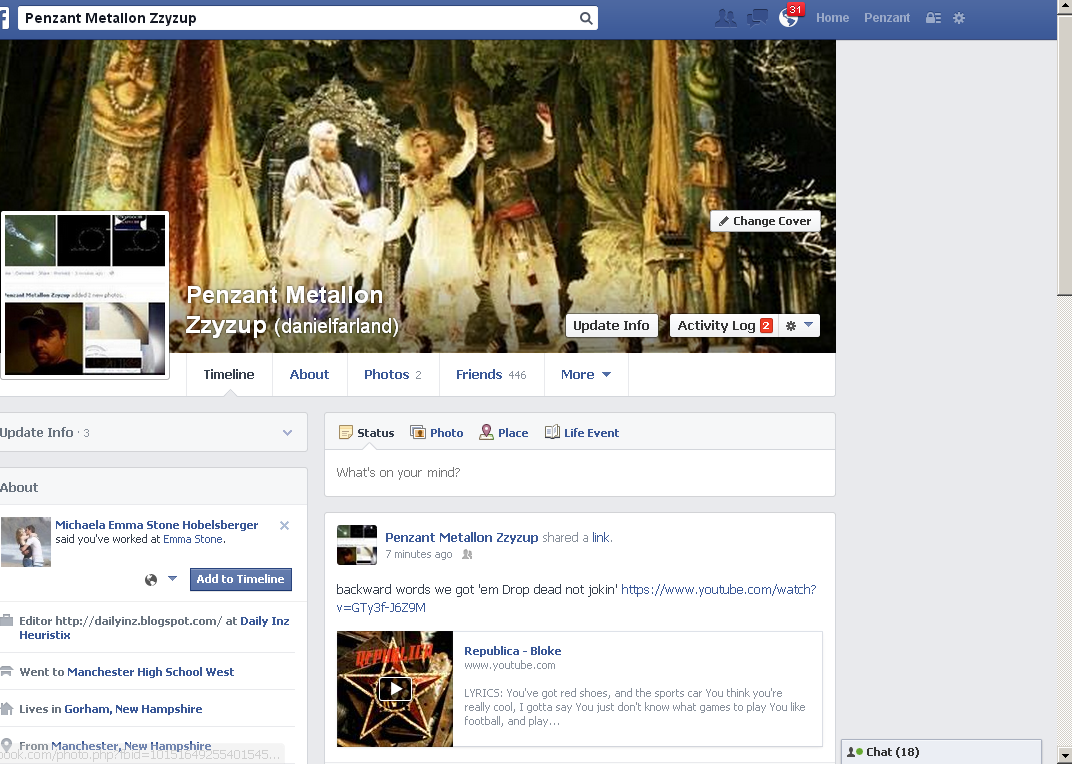Open the Chat (18) bar
1072x764 pixels.
[x=941, y=752]
